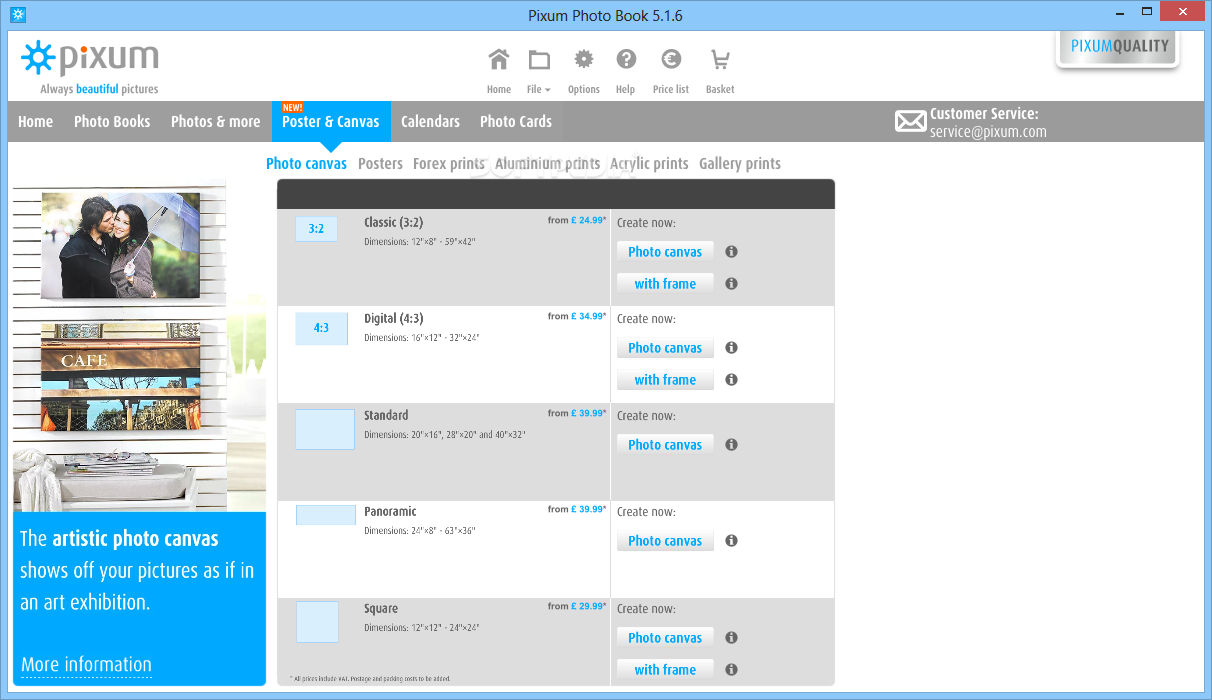1212x700 pixels.
Task: Create Panoramic Photo canvas
Action: click(665, 541)
